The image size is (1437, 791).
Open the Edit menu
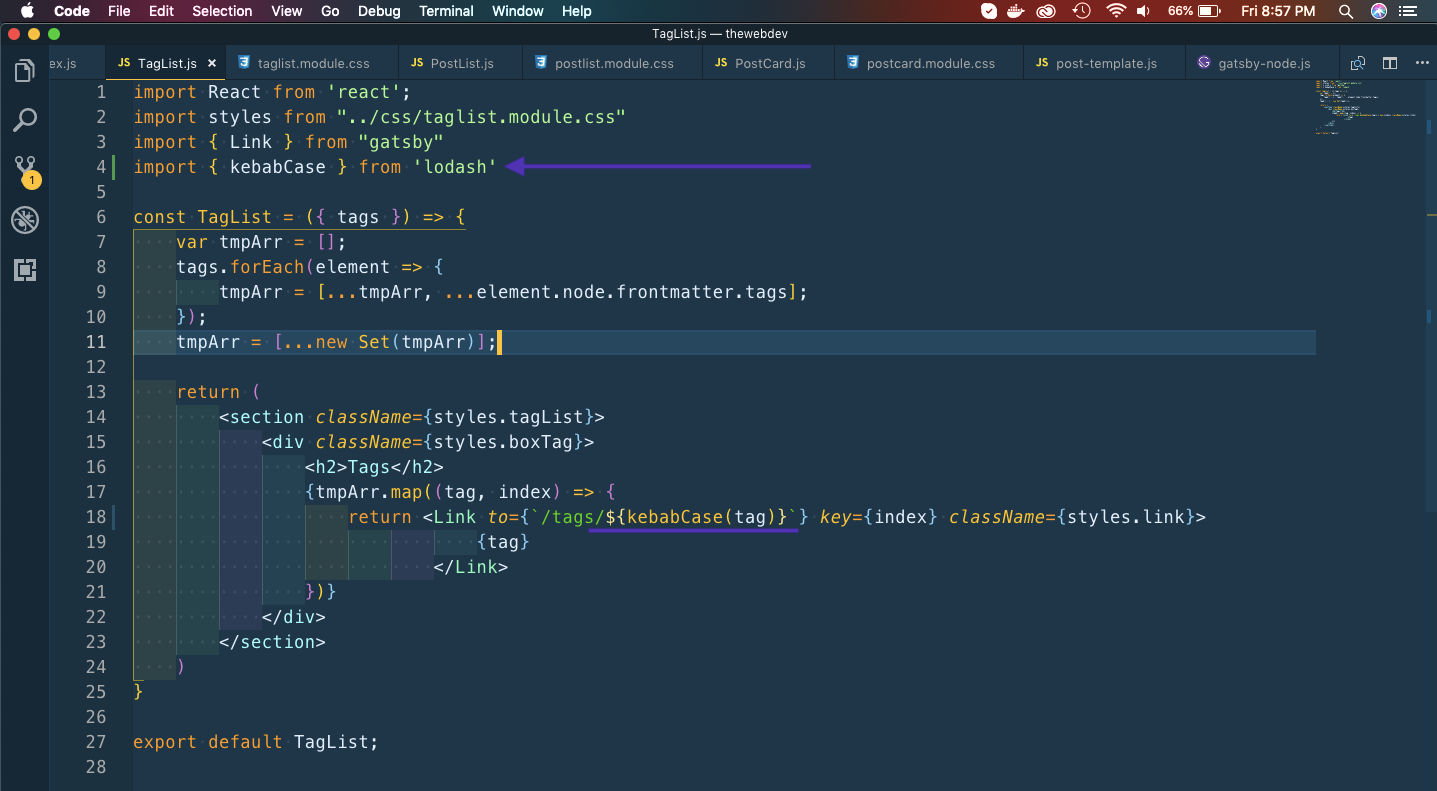point(161,11)
